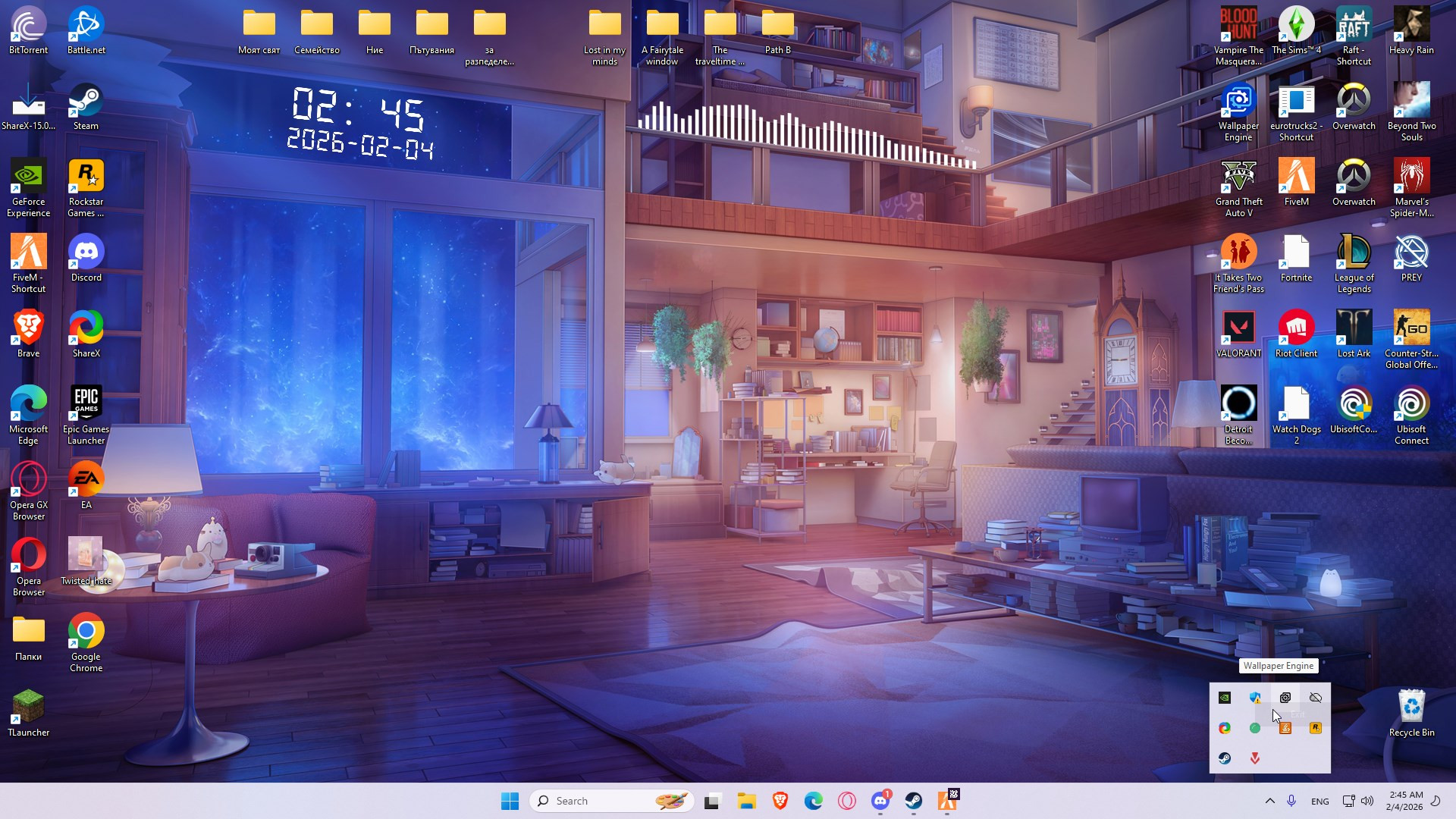Viewport: 1456px width, 819px height.
Task: Collapse hidden icons tray with chevron
Action: (1269, 801)
